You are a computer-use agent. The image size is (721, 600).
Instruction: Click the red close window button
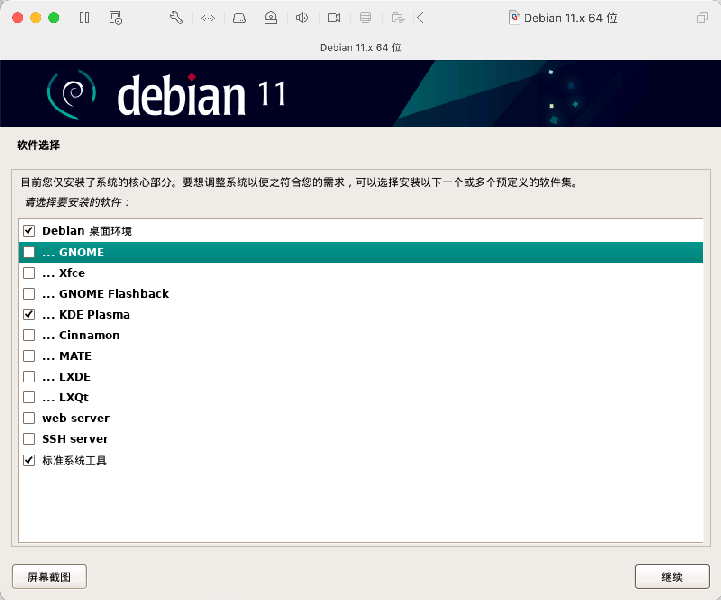tap(17, 18)
